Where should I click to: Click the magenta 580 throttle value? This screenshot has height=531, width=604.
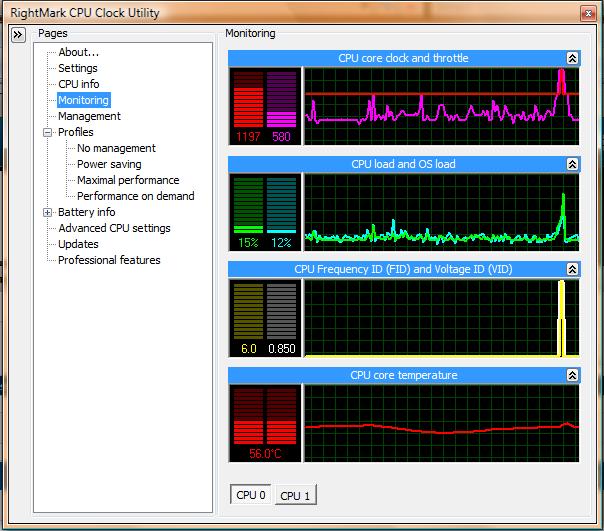[281, 137]
